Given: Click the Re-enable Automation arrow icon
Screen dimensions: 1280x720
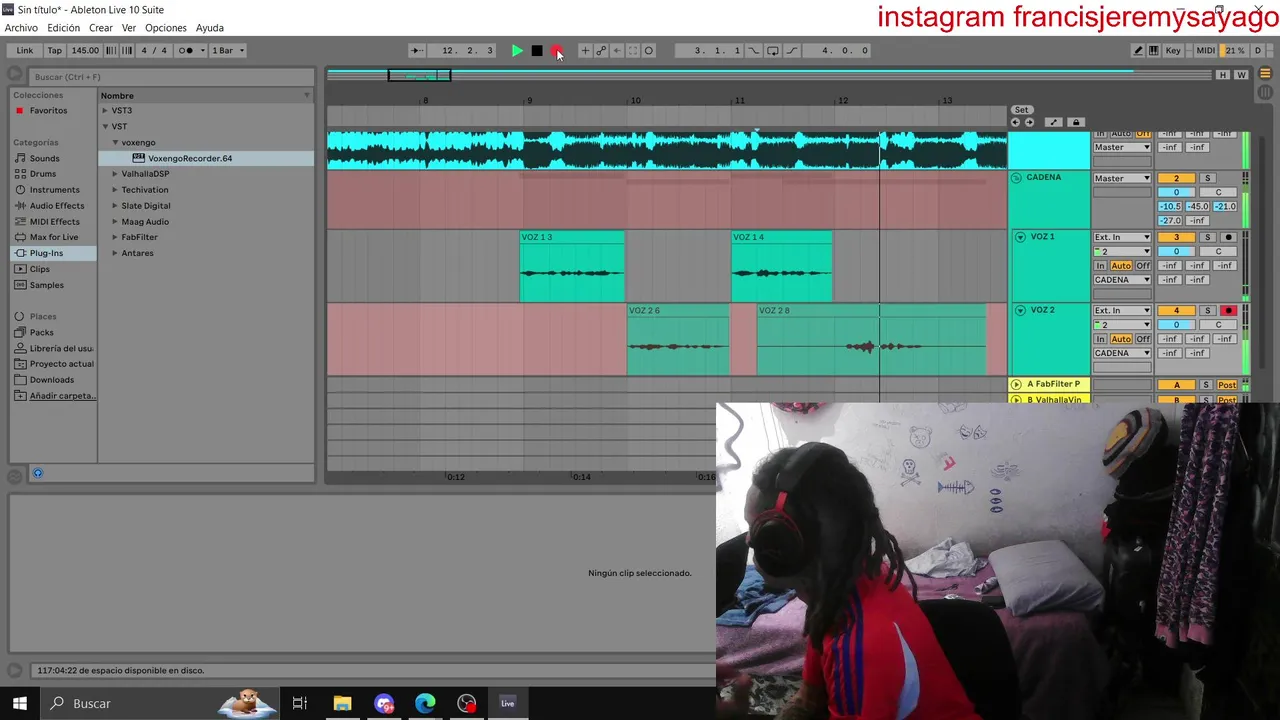Looking at the screenshot, I should pyautogui.click(x=617, y=51).
